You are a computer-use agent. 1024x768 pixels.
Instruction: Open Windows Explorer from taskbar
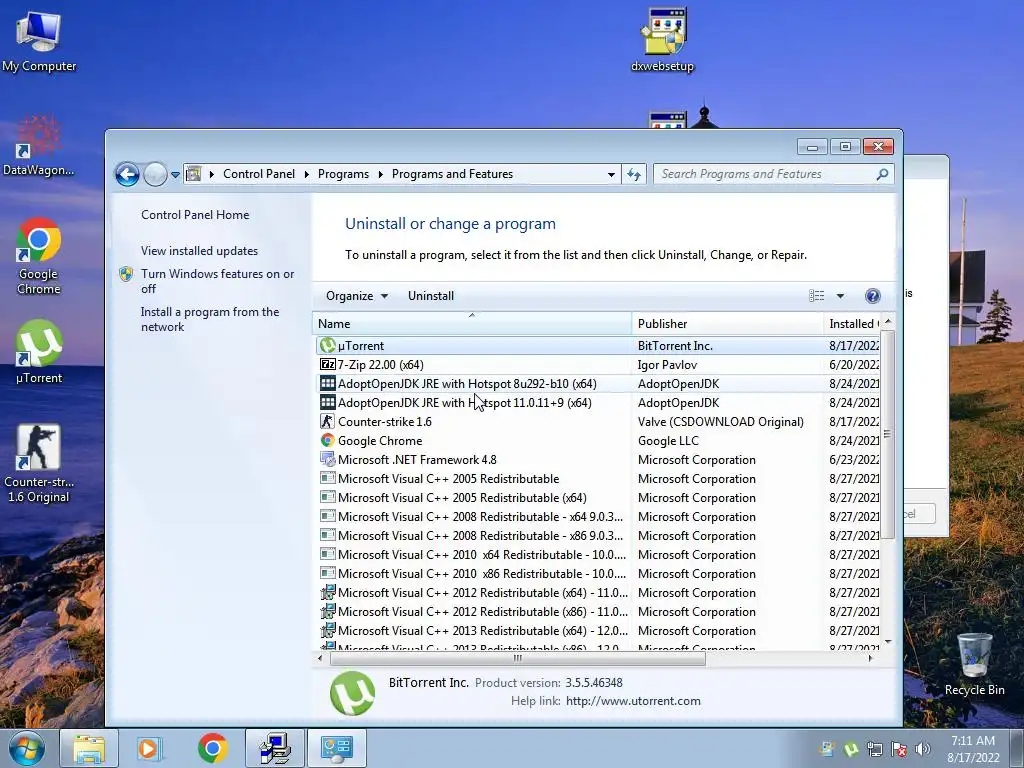tap(89, 748)
